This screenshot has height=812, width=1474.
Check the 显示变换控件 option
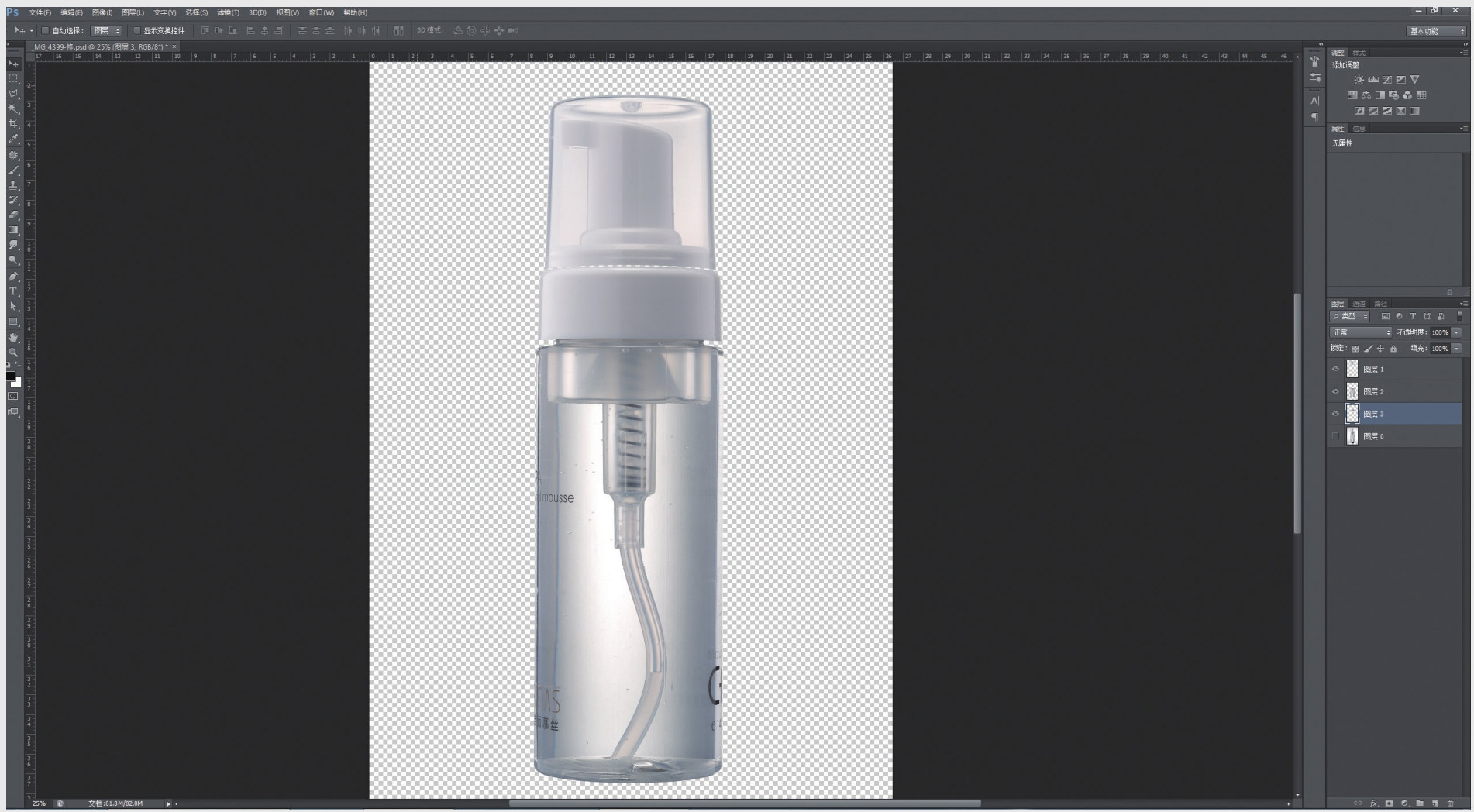coord(137,31)
